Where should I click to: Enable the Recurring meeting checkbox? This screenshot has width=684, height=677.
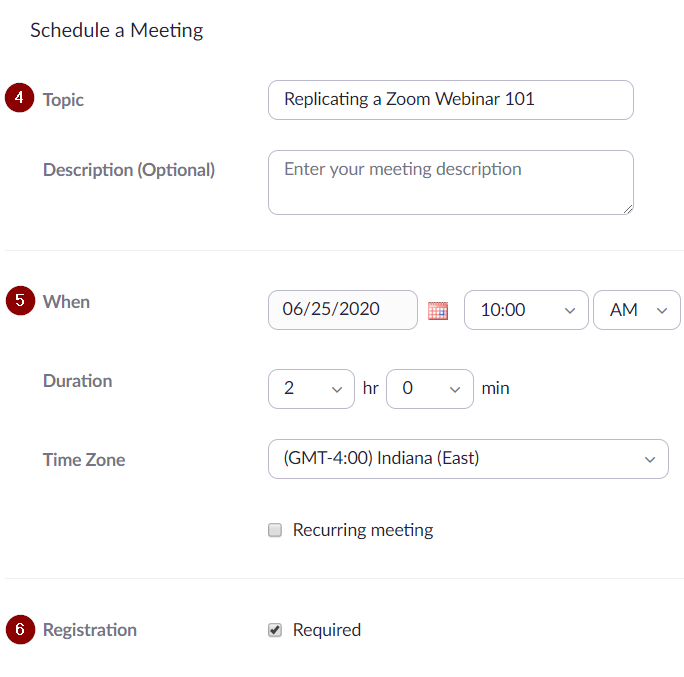pos(275,530)
